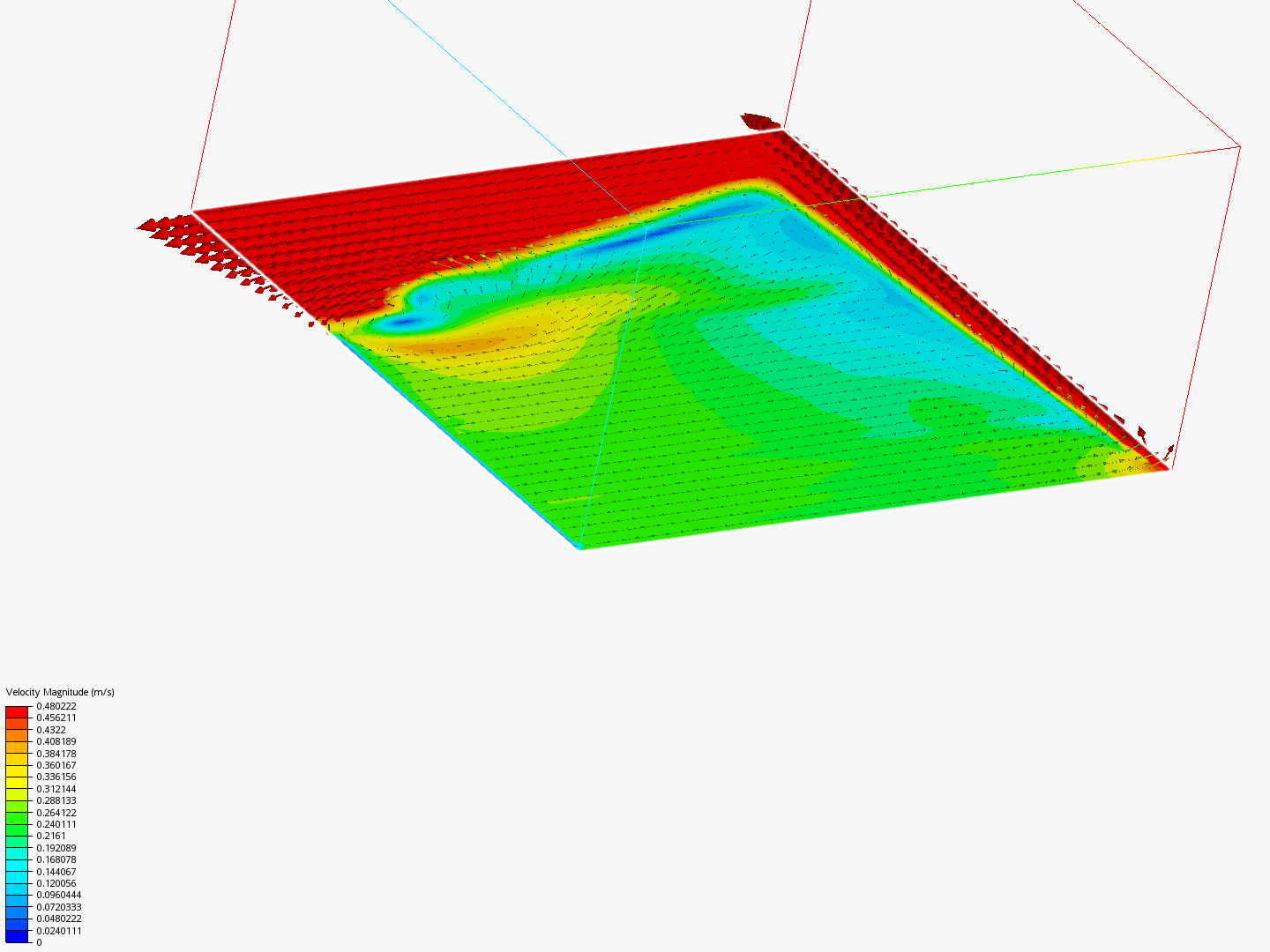Click the Velocity Magnitude (m/s) legend title

tap(60, 692)
